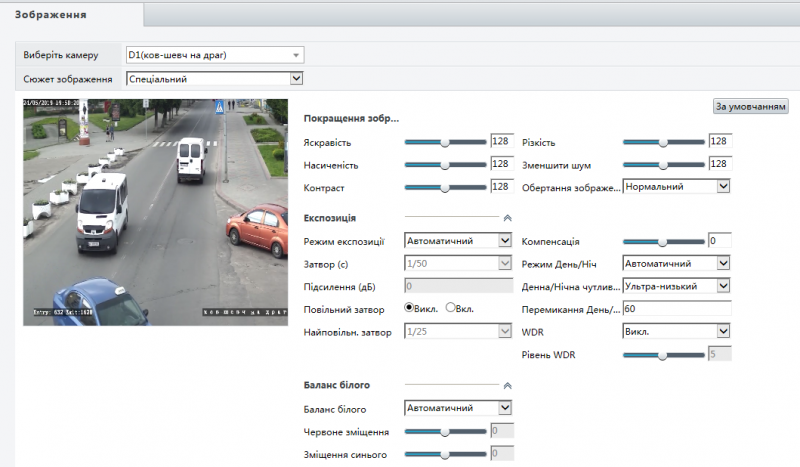This screenshot has width=800, height=467.
Task: Adjust the Зміщення синього slider
Action: pyautogui.click(x=445, y=454)
